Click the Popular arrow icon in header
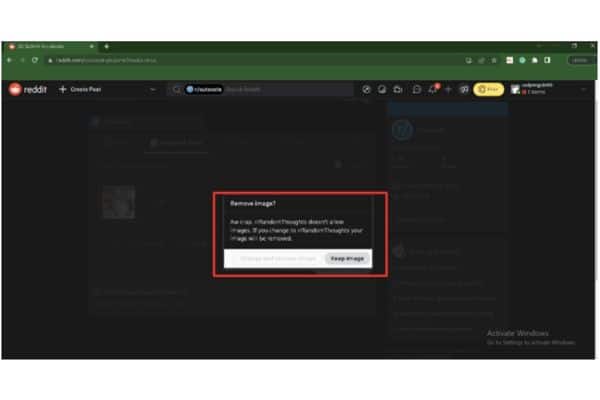This screenshot has height=400, width=600. [x=366, y=90]
